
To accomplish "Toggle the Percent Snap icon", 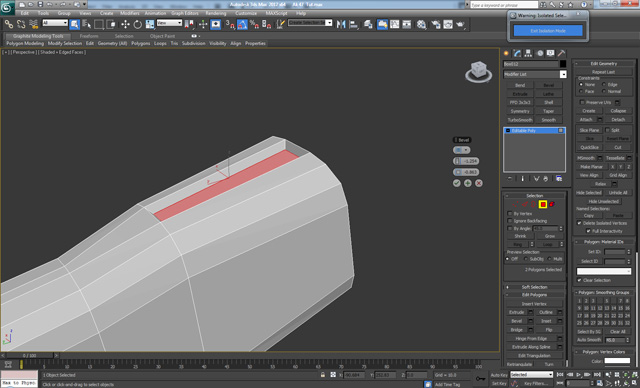I will coord(254,24).
